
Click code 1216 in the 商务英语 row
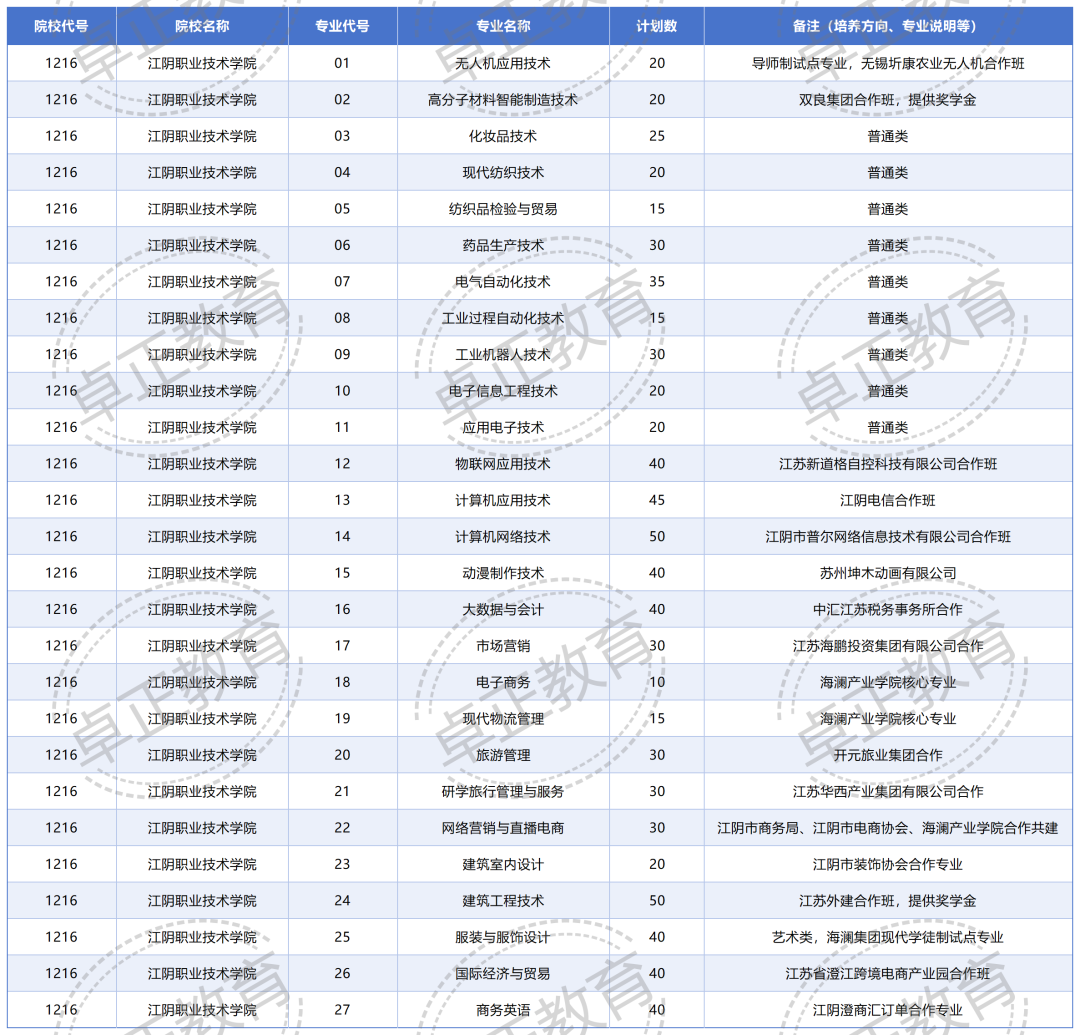(x=61, y=1010)
